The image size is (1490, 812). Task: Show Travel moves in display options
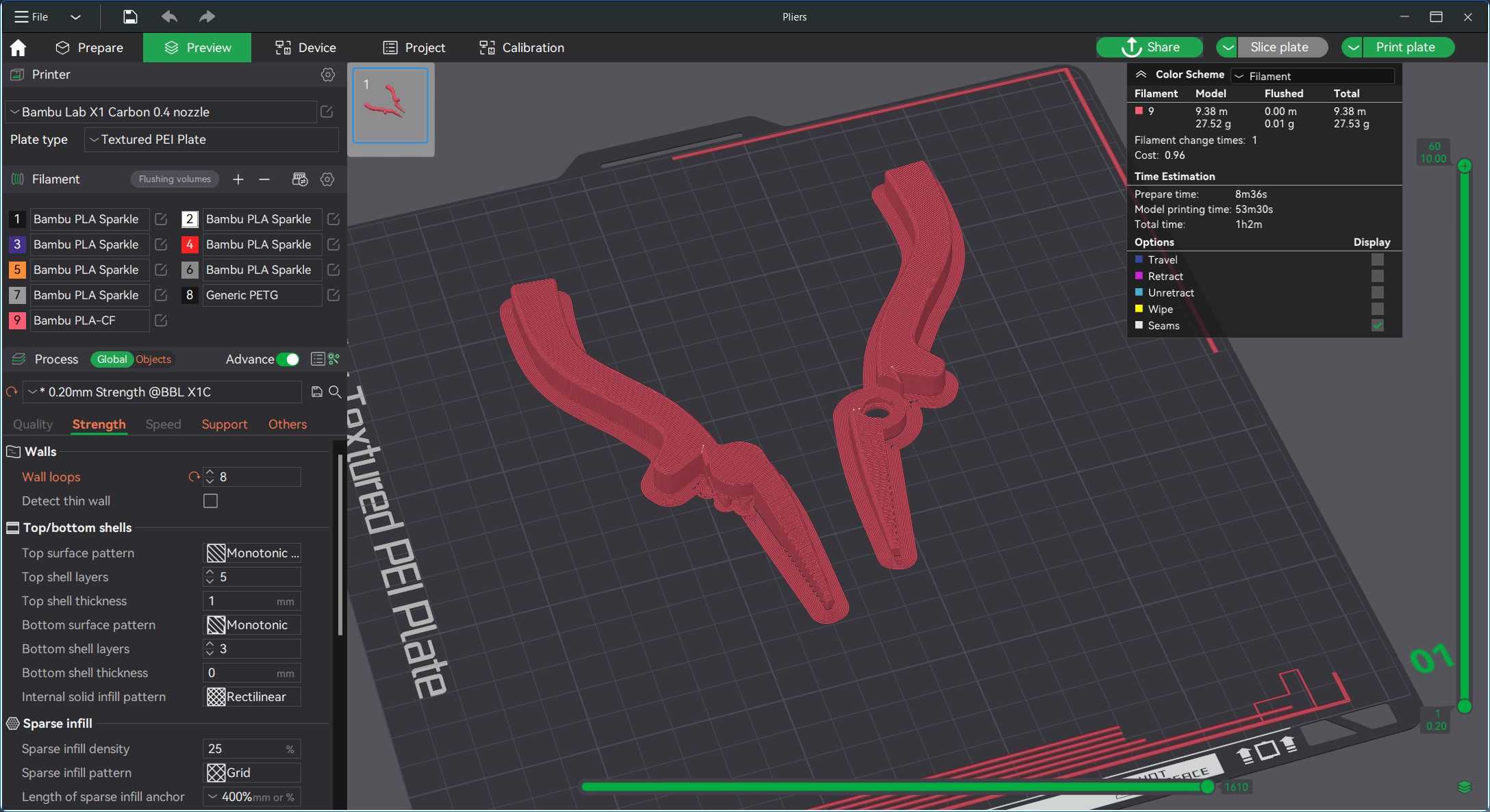coord(1378,260)
